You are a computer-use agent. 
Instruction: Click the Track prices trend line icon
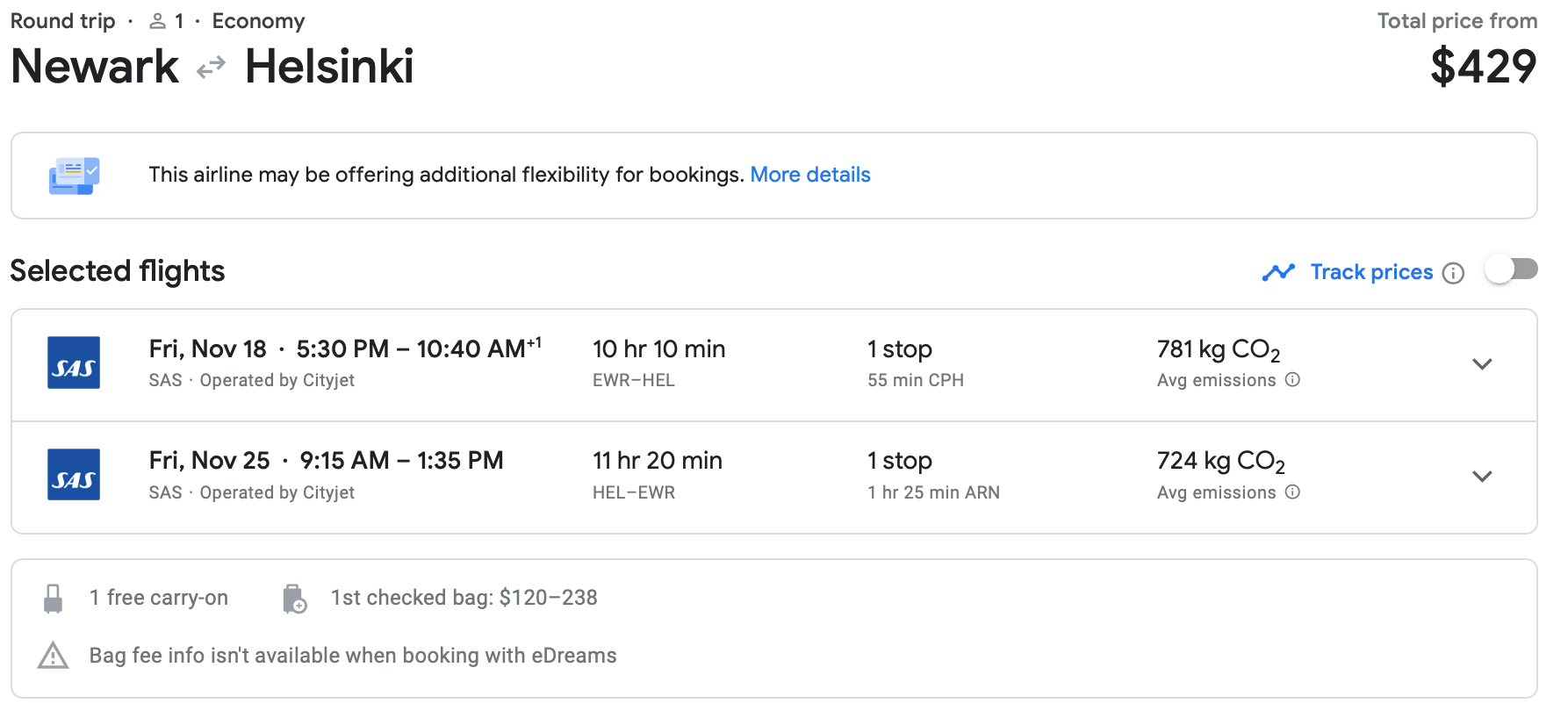1278,273
